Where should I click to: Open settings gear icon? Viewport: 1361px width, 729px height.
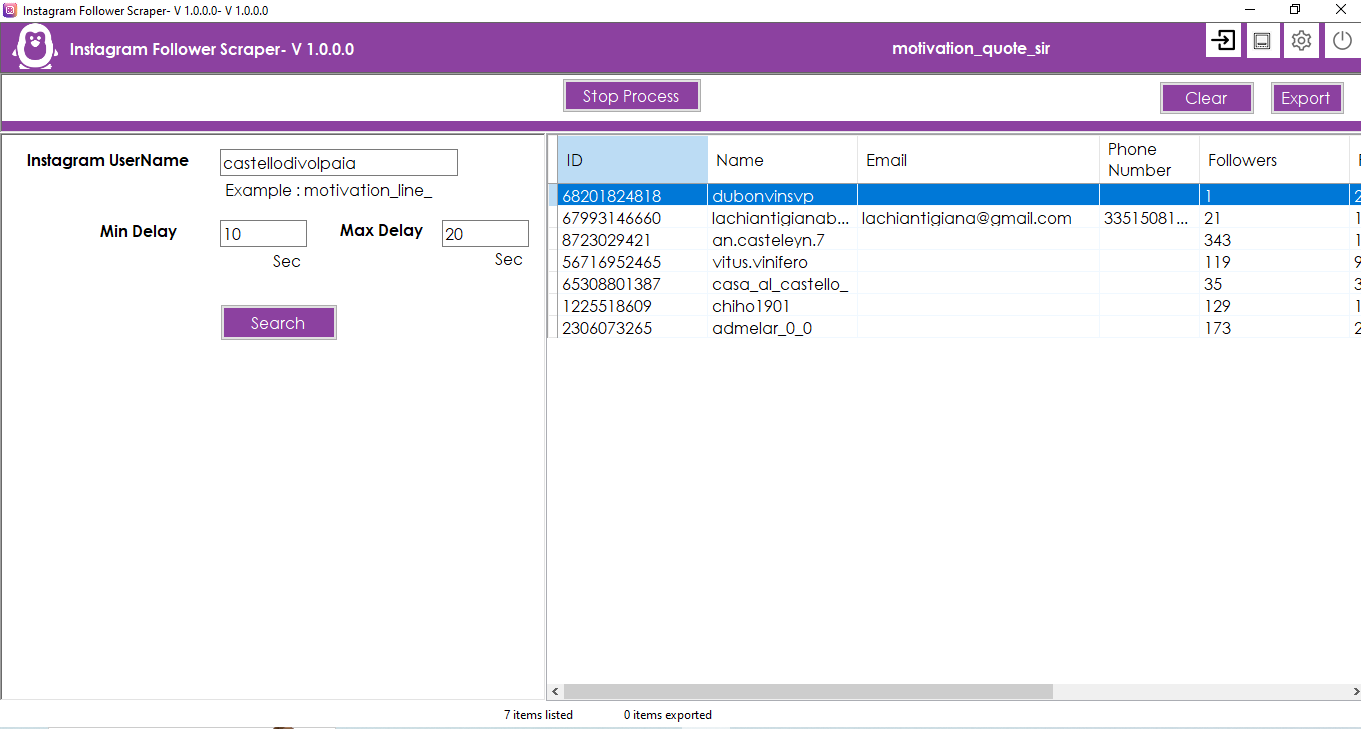(x=1301, y=41)
